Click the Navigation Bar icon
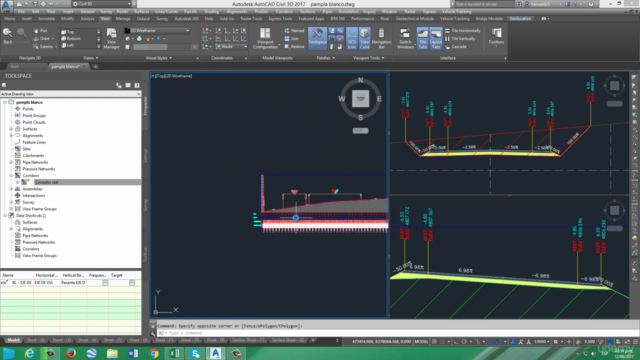Viewport: 640px width, 360px height. coord(381,39)
